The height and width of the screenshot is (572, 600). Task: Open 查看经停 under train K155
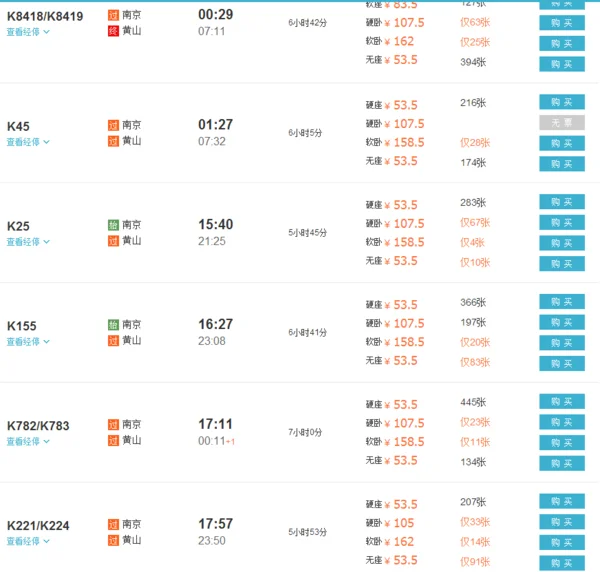click(28, 342)
